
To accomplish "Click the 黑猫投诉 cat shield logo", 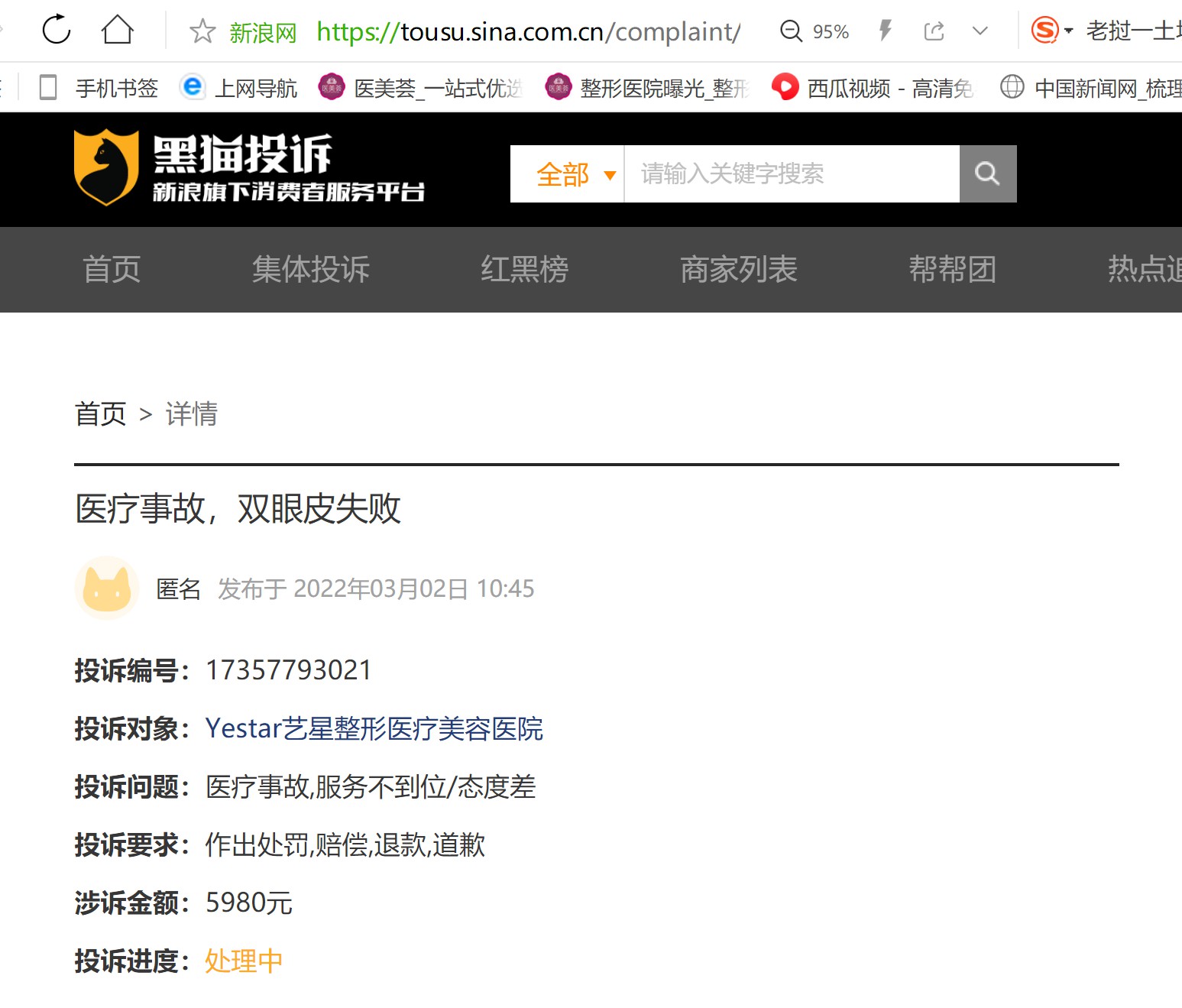I will coord(106,167).
